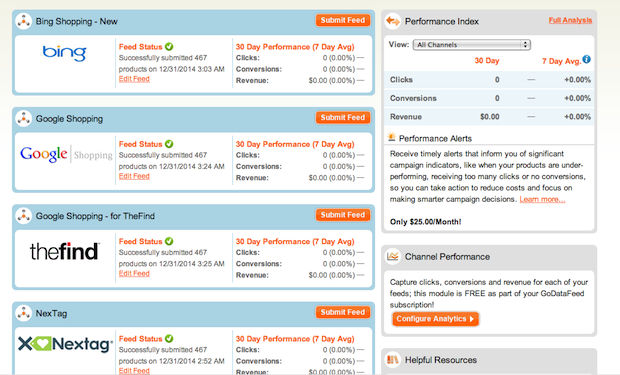Image resolution: width=620 pixels, height=375 pixels.
Task: Click the Performance Alerts bell icon
Action: coord(391,137)
